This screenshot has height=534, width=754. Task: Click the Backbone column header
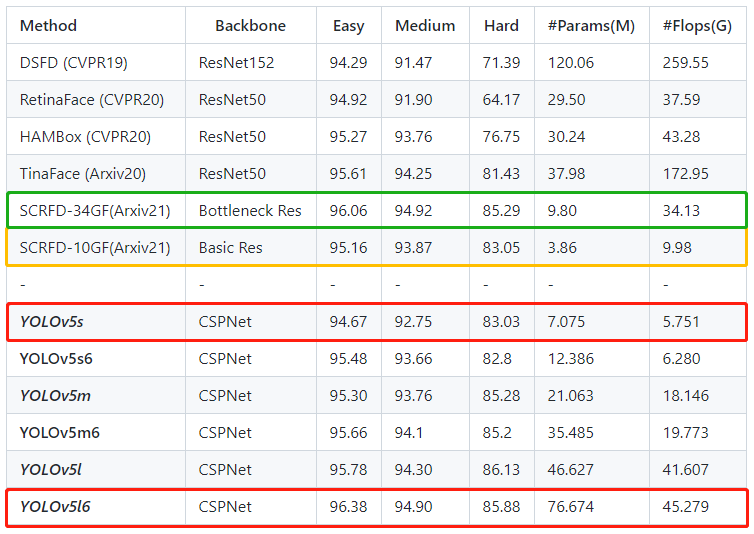pyautogui.click(x=250, y=25)
